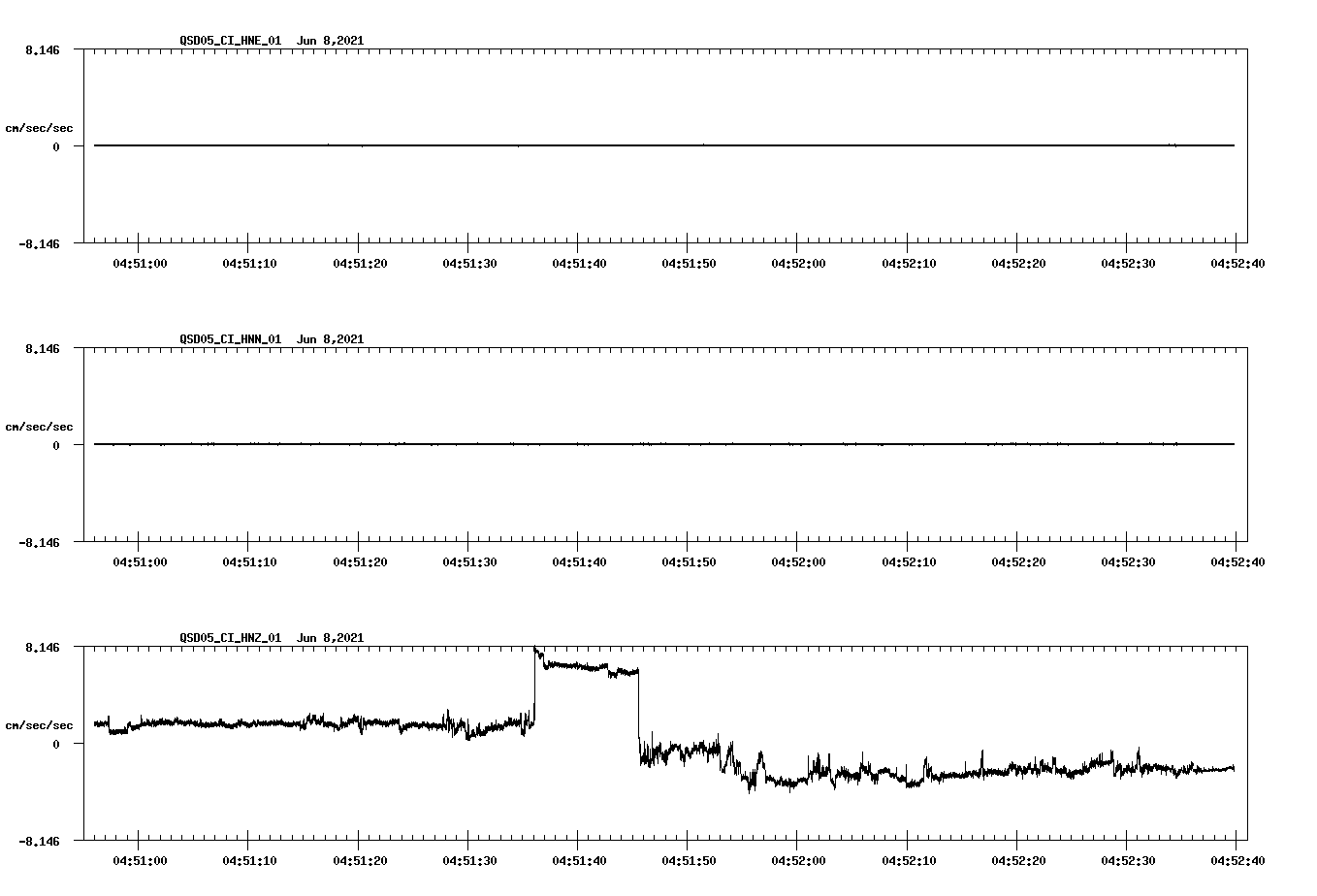
Task: Click the QSD05_CI_HNN_01 channel title
Action: pyautogui.click(x=231, y=339)
